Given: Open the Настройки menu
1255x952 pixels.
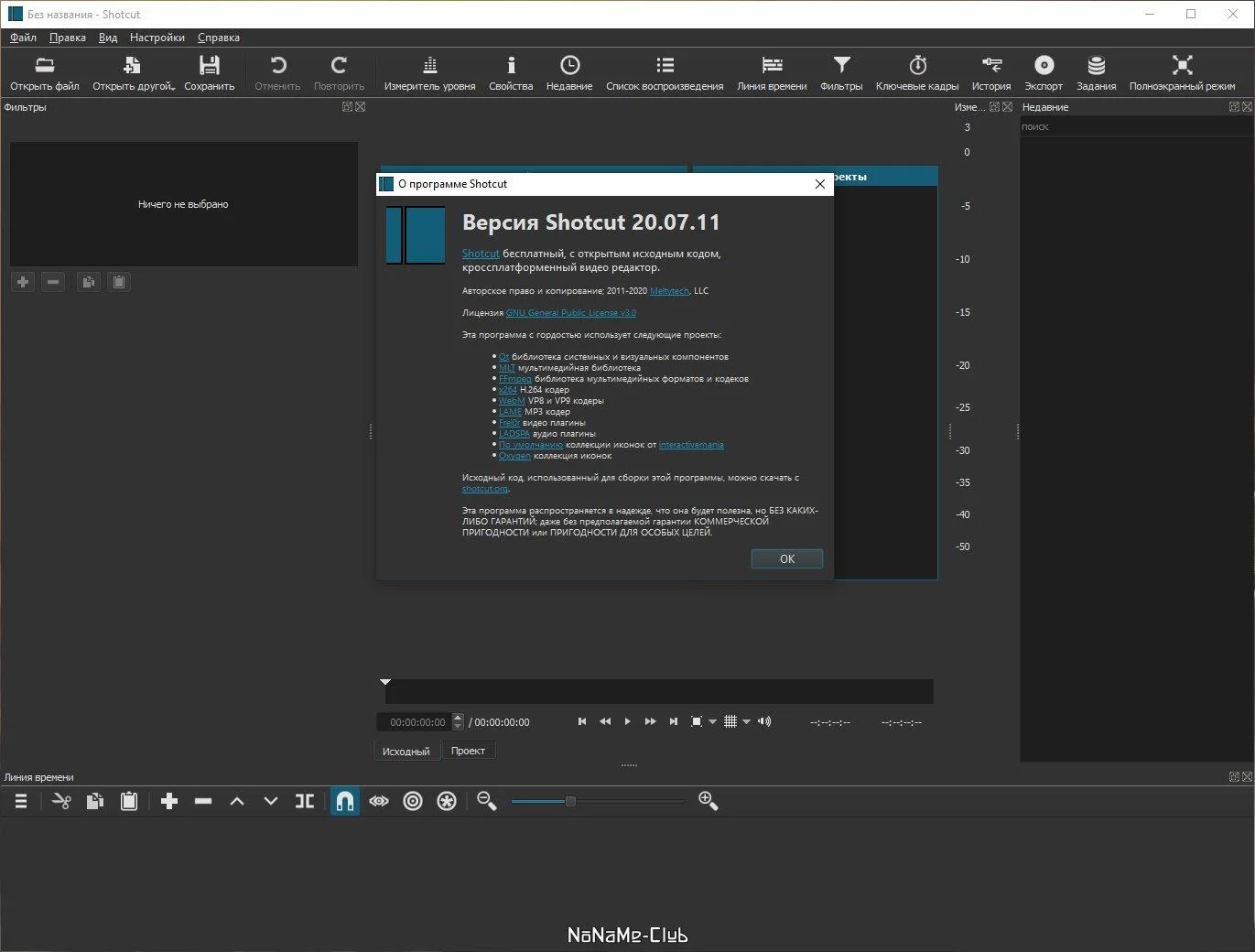Looking at the screenshot, I should coord(157,38).
